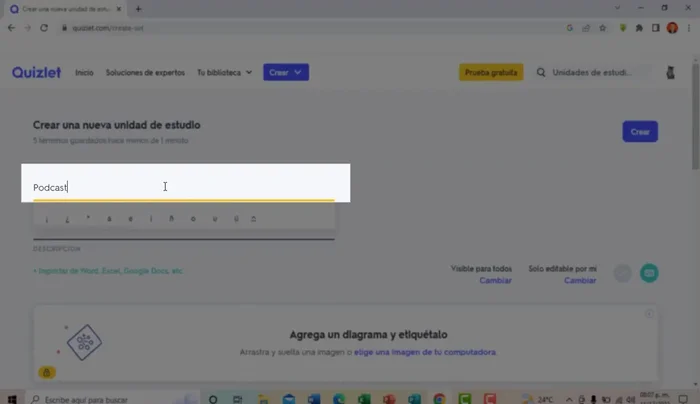Open Cortana circle in taskbar
This screenshot has height=404, width=700.
[213, 399]
